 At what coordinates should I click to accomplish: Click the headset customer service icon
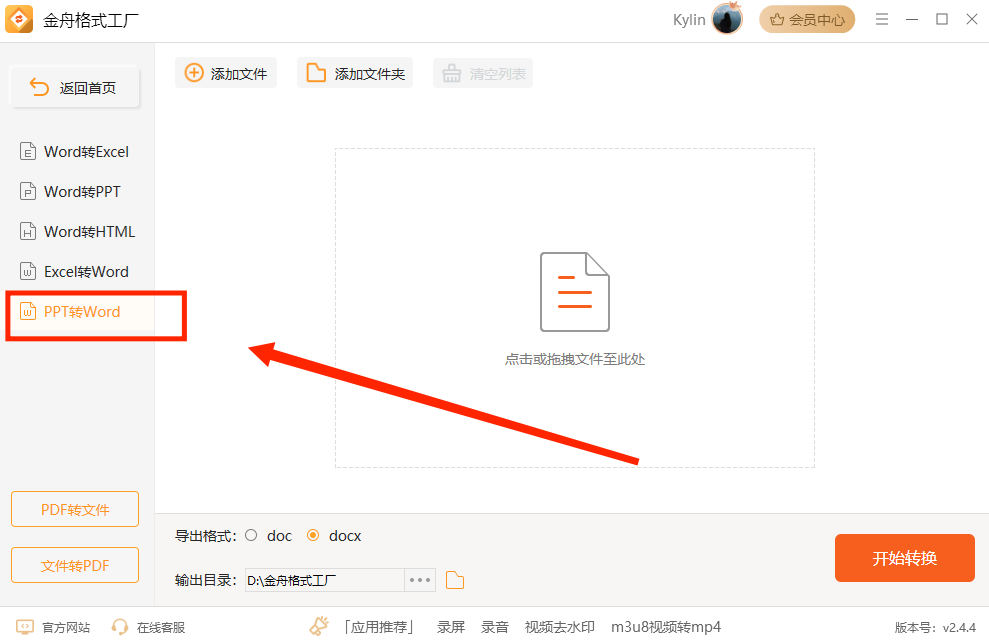119,627
